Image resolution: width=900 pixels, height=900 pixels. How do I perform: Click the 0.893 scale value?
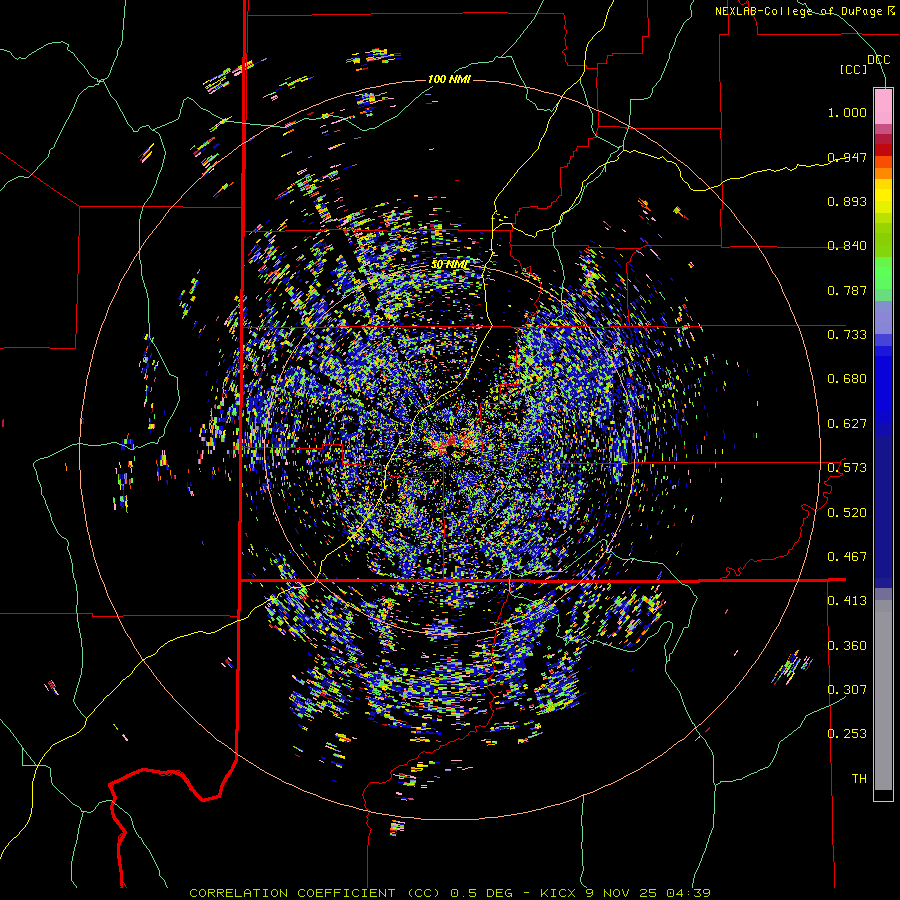point(847,201)
